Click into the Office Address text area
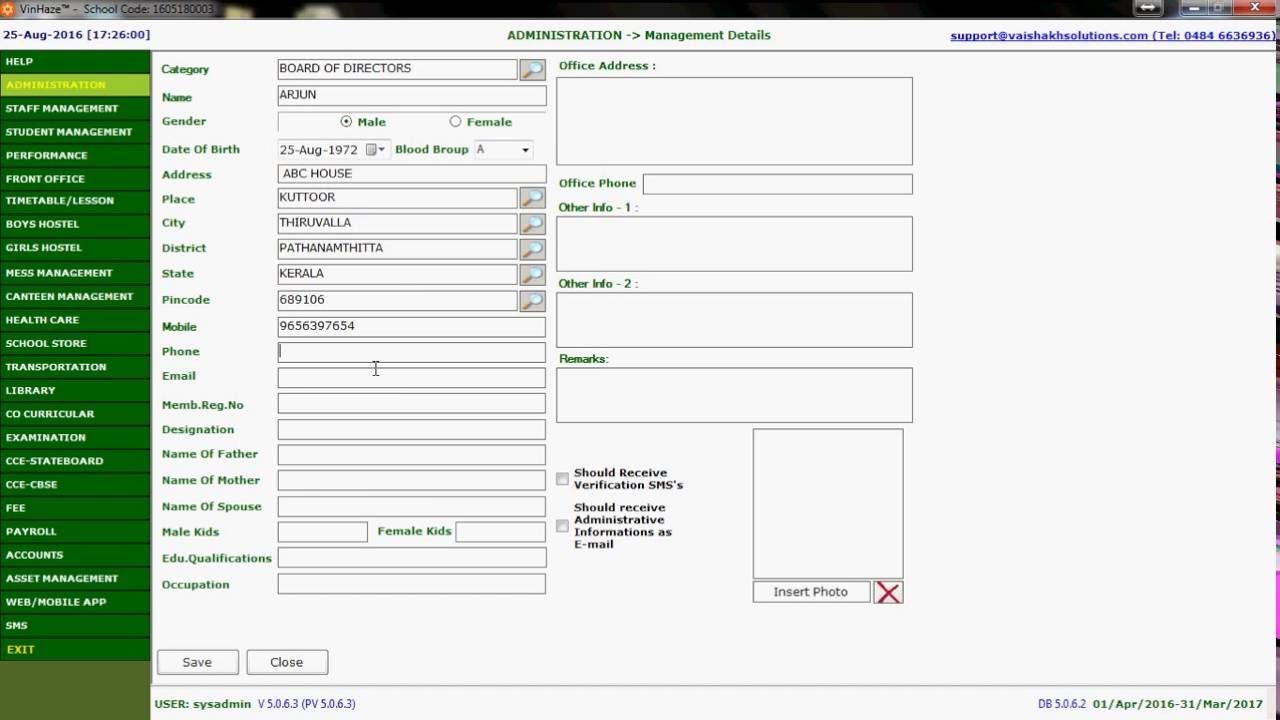The width and height of the screenshot is (1280, 720). pyautogui.click(x=734, y=121)
